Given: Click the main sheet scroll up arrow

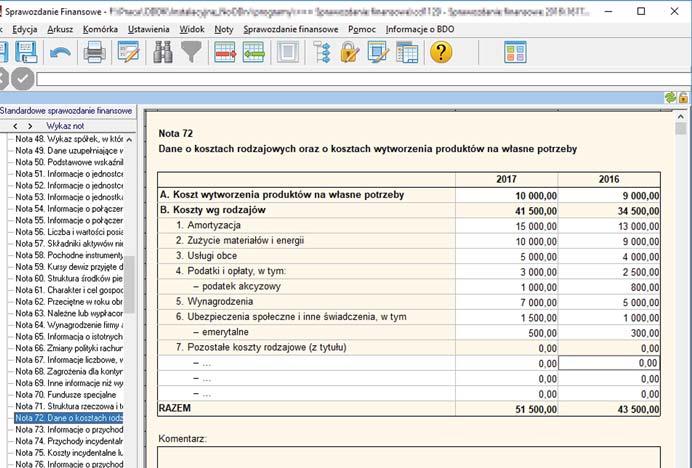Looking at the screenshot, I should pos(680,117).
